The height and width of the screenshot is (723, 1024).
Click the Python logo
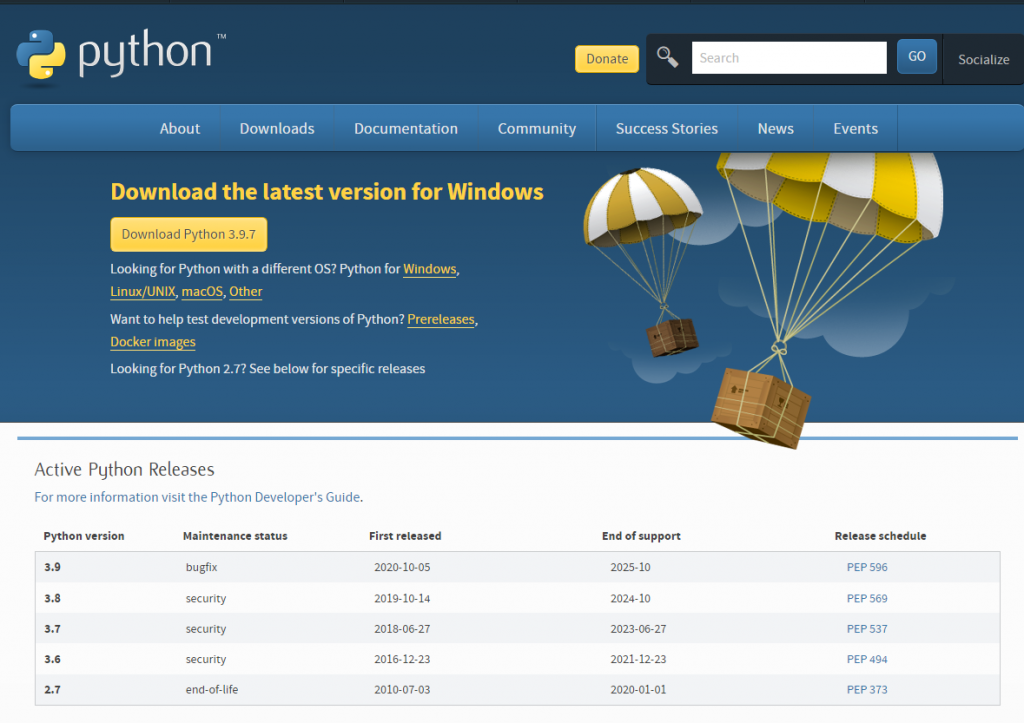point(121,56)
